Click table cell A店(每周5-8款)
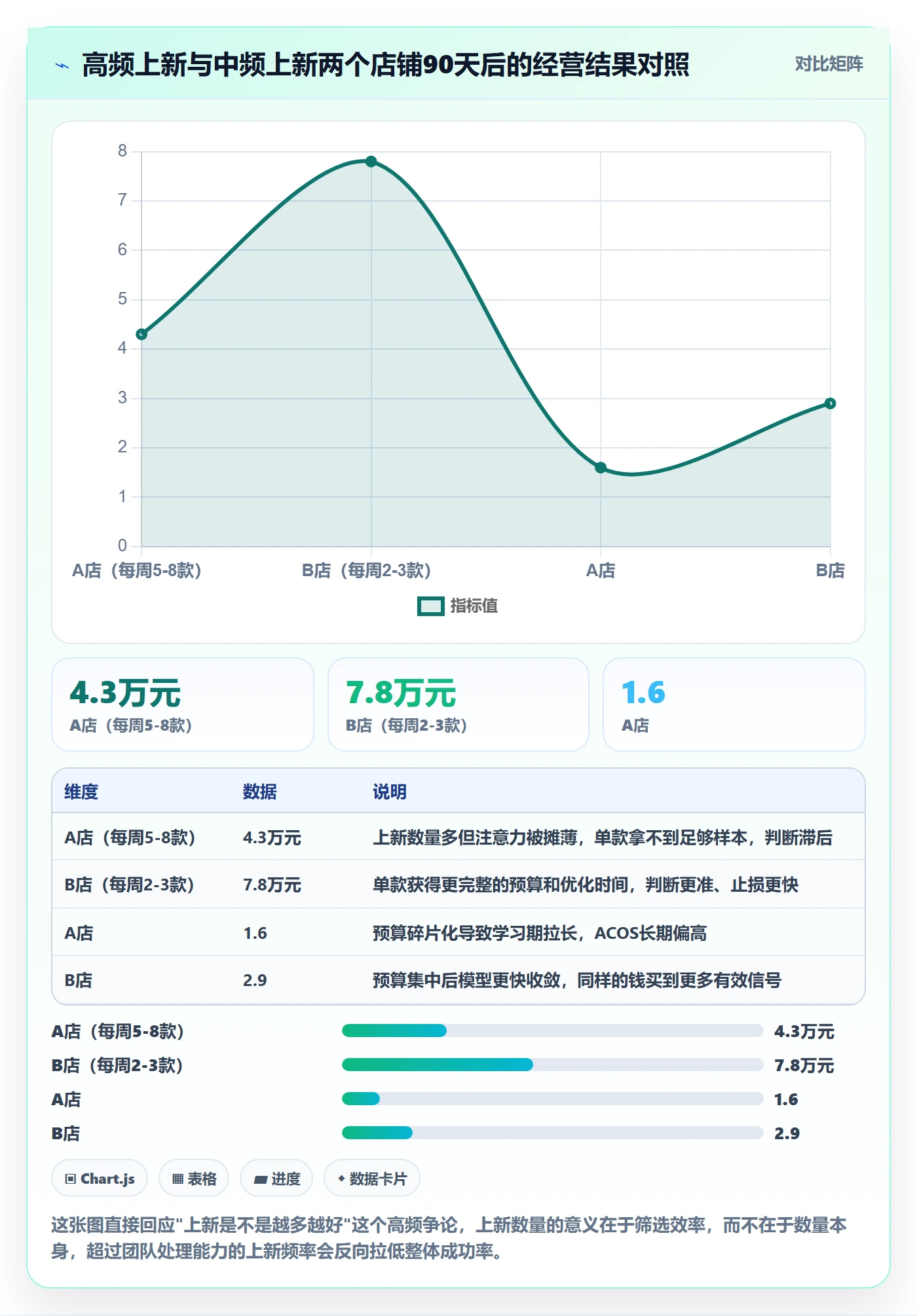The height and width of the screenshot is (1316, 917). pos(130,837)
